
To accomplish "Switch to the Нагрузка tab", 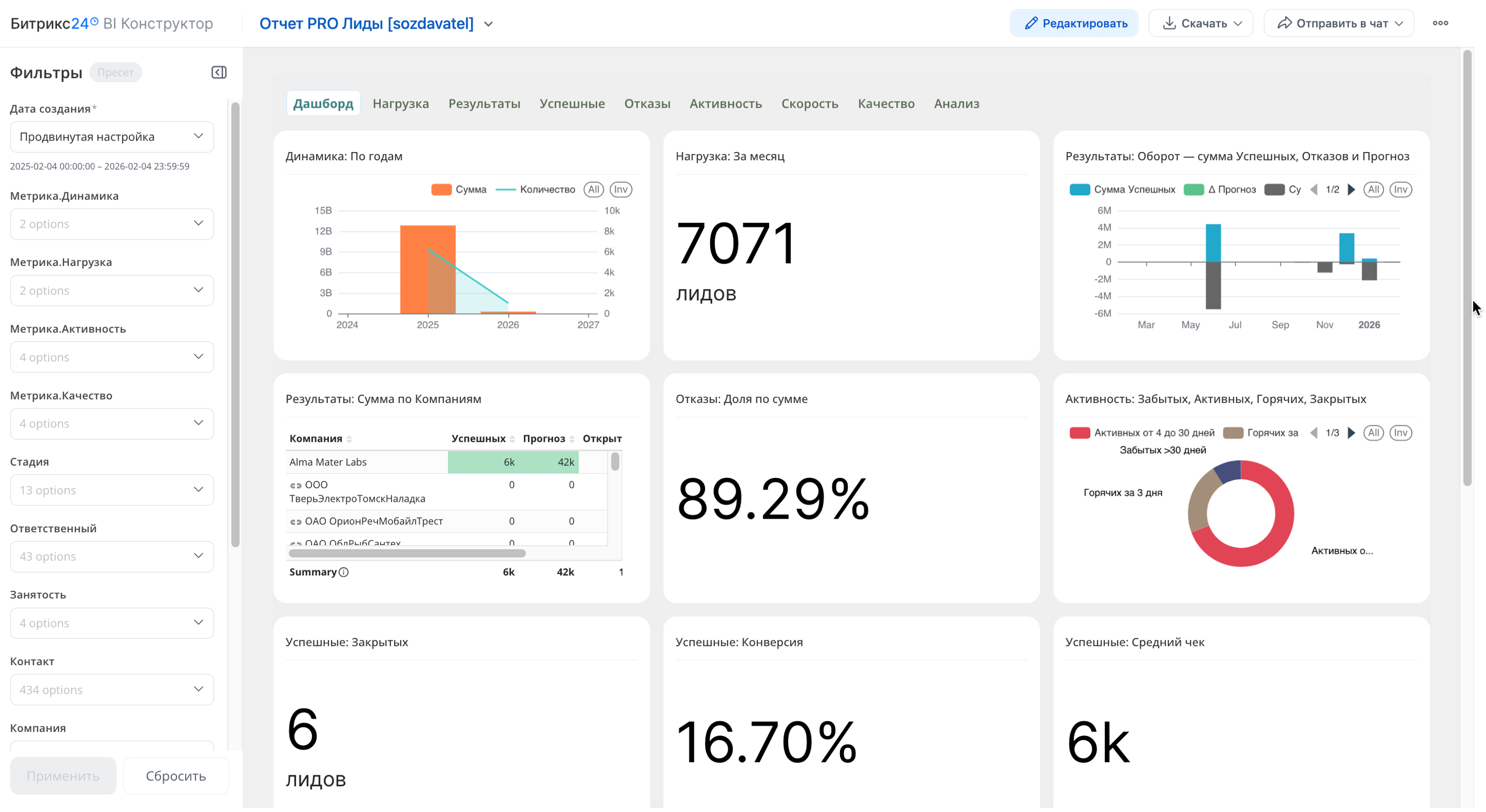I will [x=400, y=104].
